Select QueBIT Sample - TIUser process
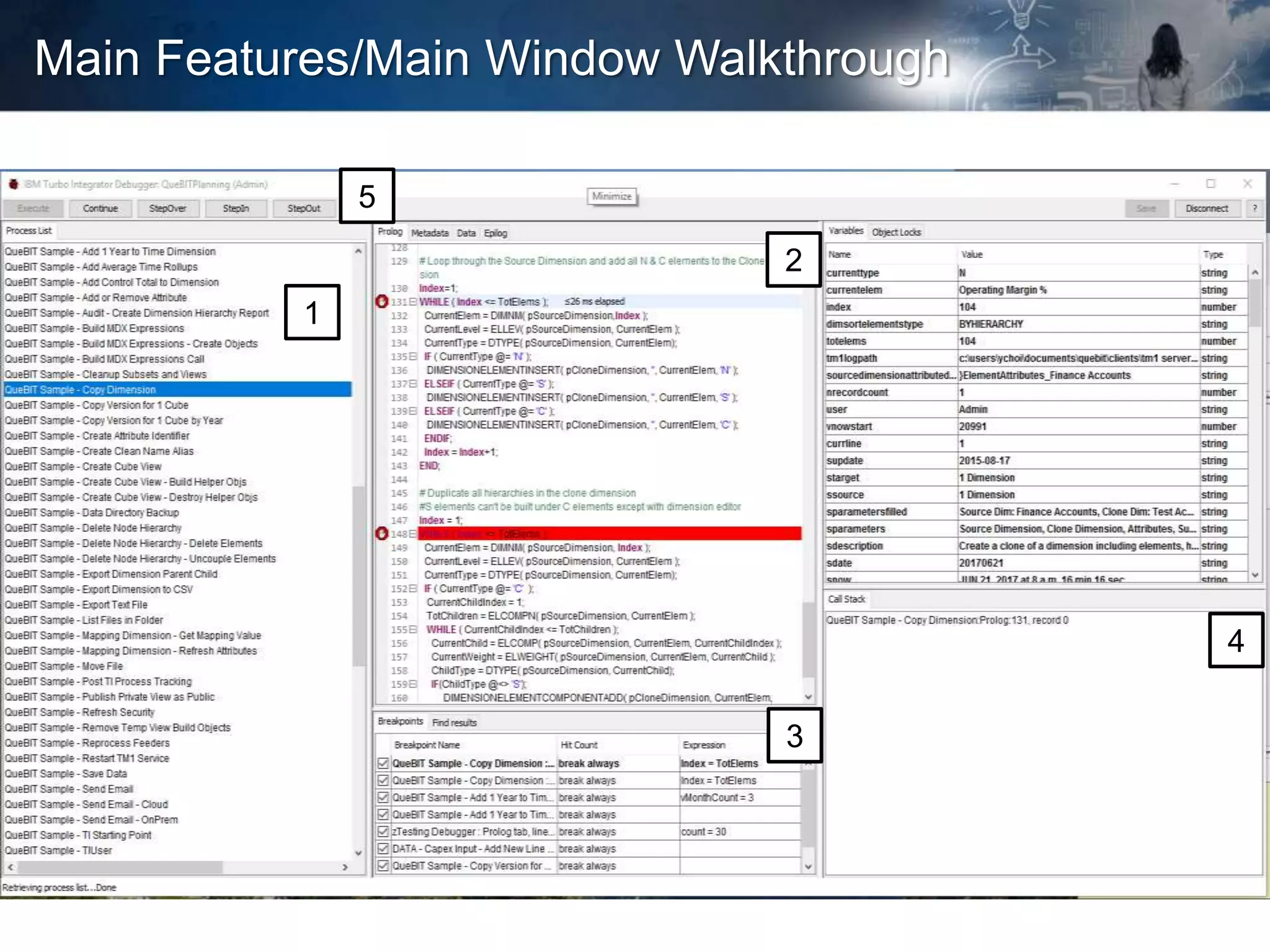 coord(58,850)
